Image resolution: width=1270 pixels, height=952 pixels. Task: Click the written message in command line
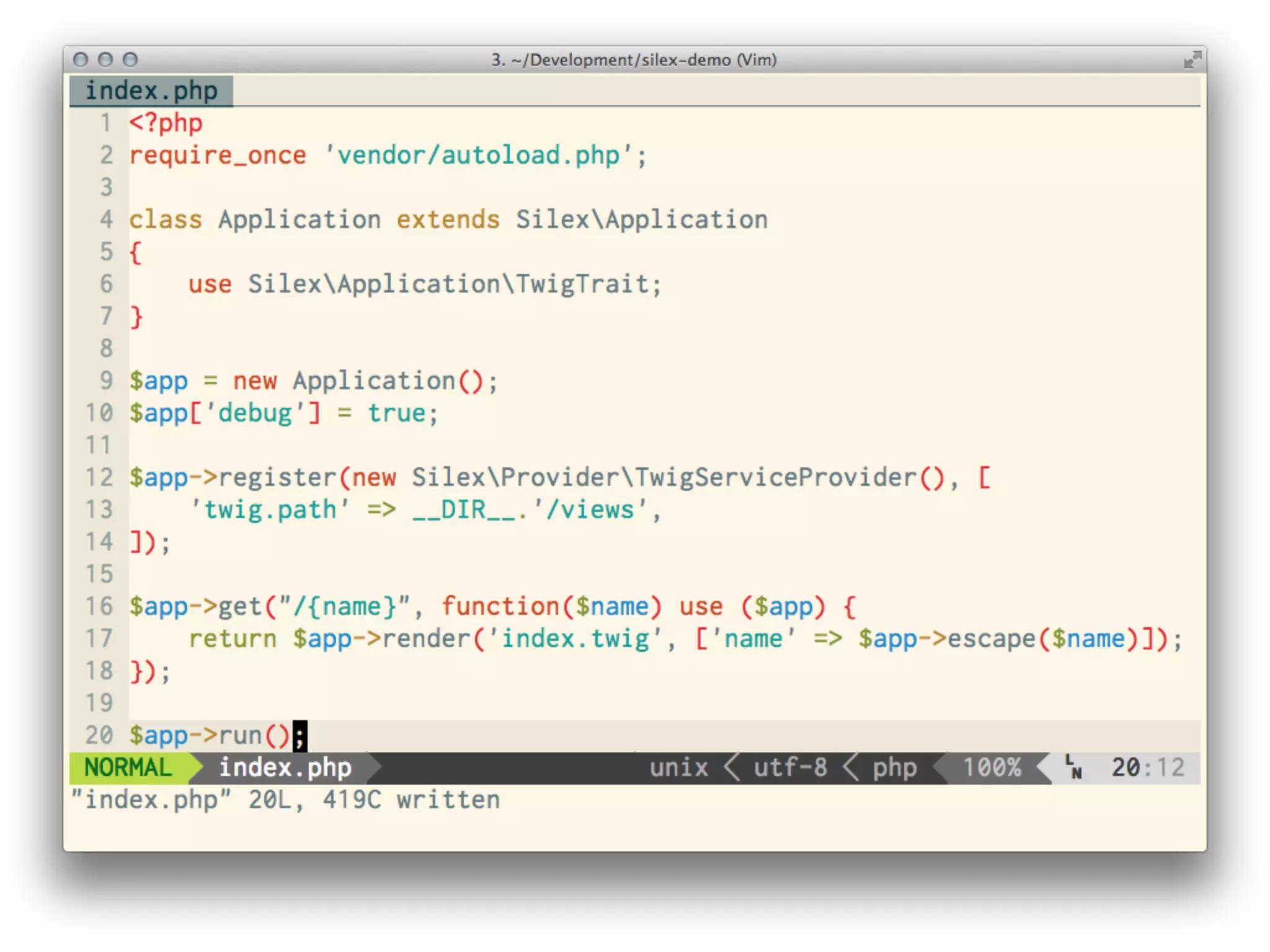[x=285, y=800]
